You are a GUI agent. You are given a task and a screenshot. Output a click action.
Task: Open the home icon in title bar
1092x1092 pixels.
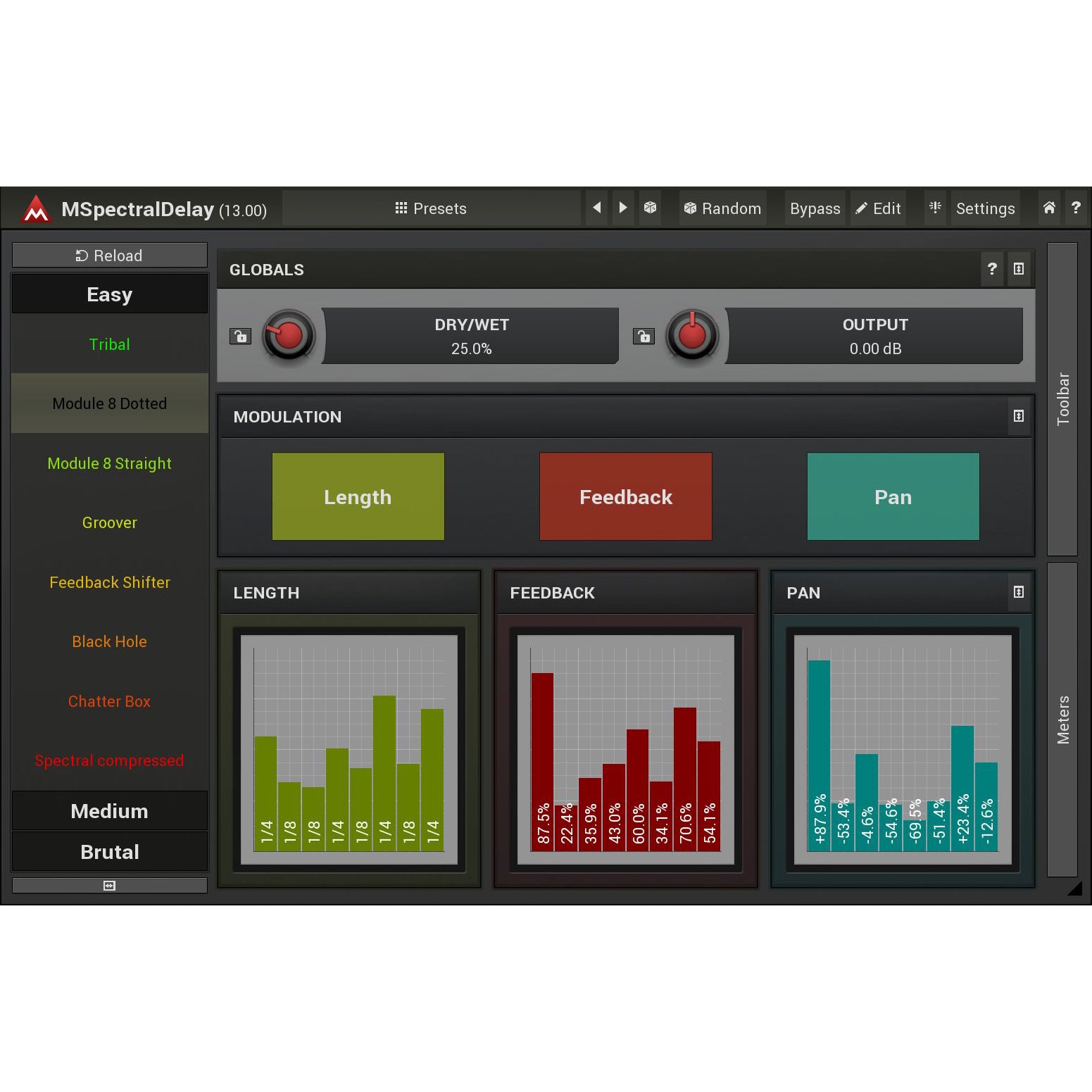click(1049, 208)
